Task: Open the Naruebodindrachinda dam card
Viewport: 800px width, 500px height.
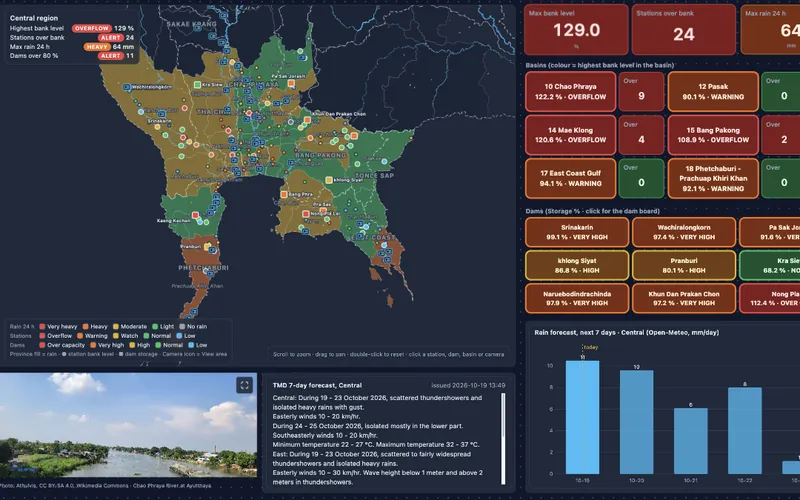Action: [577, 298]
